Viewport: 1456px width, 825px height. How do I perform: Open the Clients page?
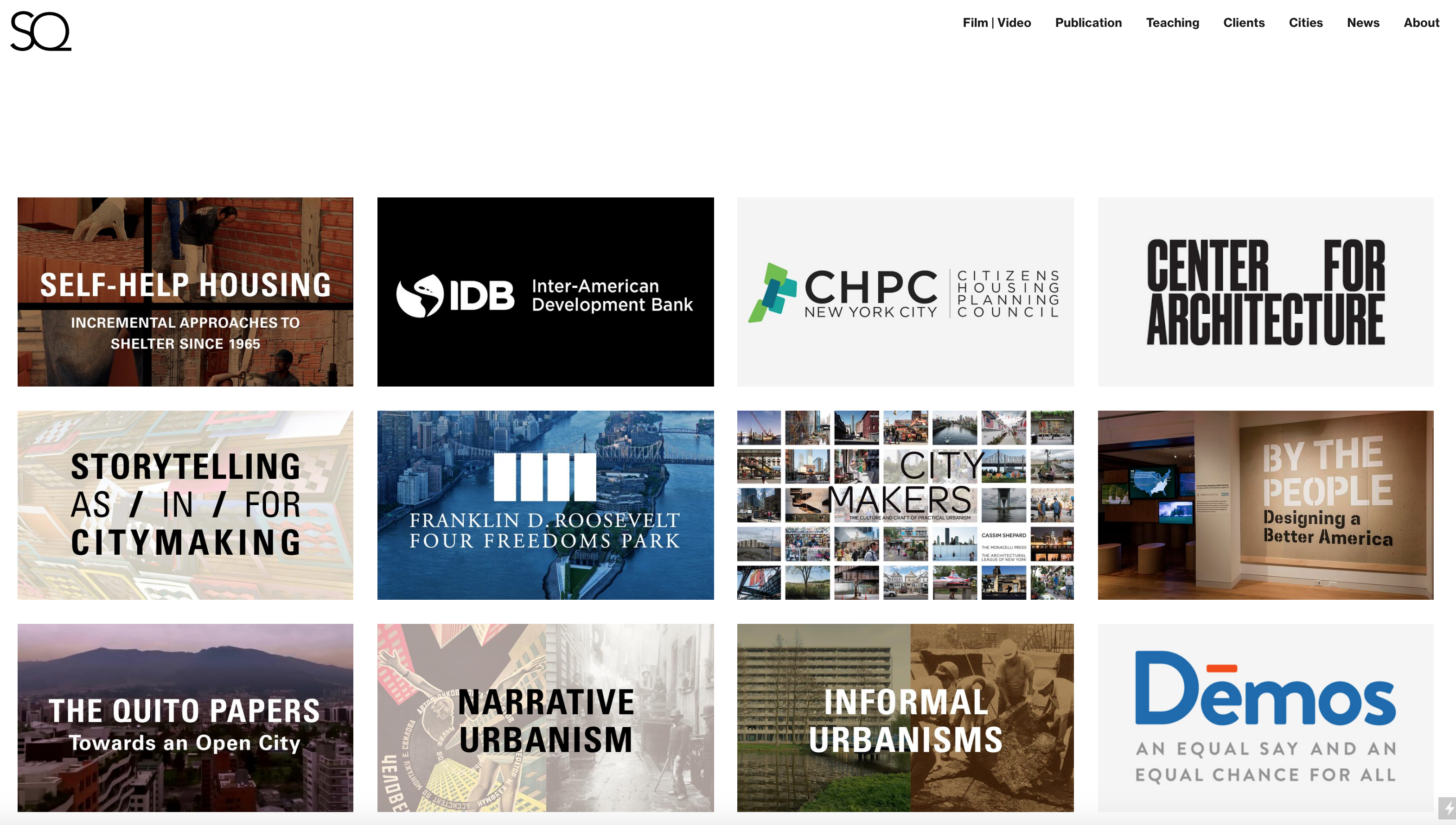[1244, 23]
